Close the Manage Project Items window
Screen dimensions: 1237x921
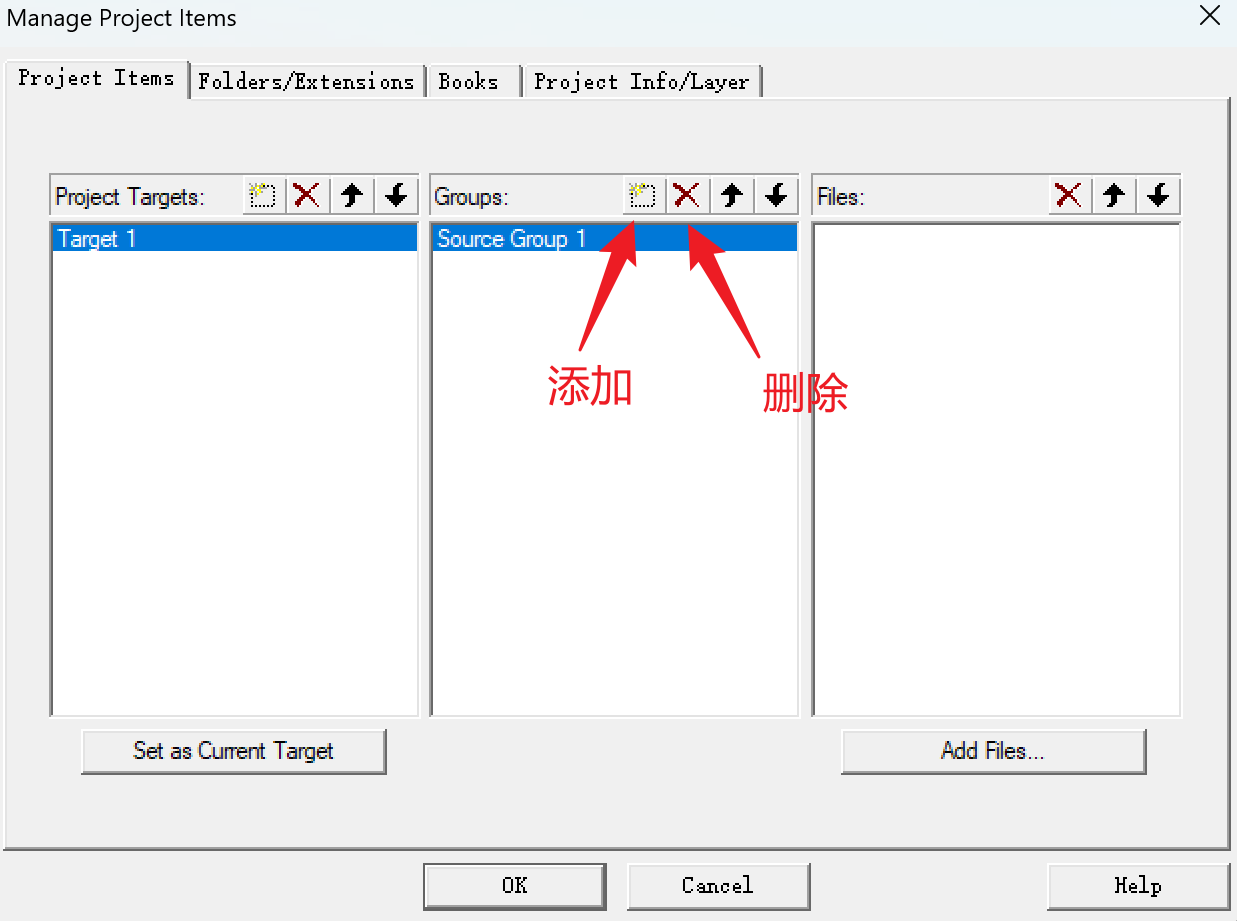tap(1209, 16)
